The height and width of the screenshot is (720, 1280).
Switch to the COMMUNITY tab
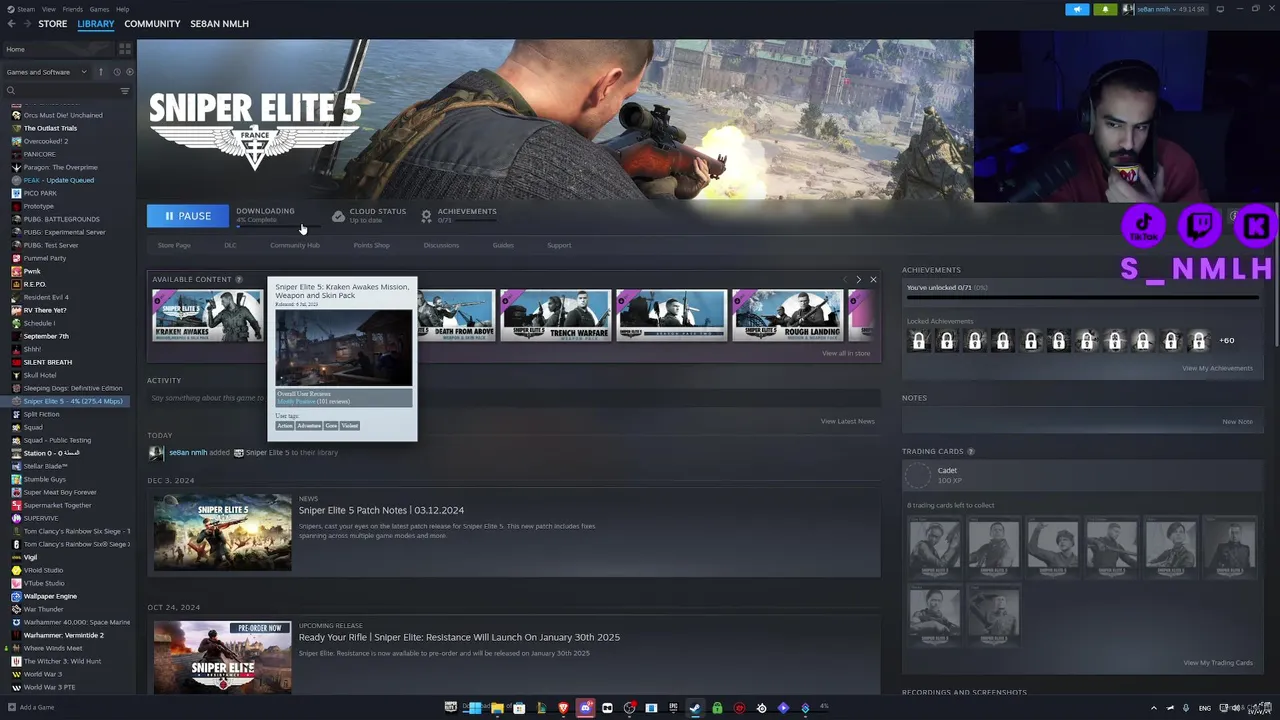[x=152, y=24]
